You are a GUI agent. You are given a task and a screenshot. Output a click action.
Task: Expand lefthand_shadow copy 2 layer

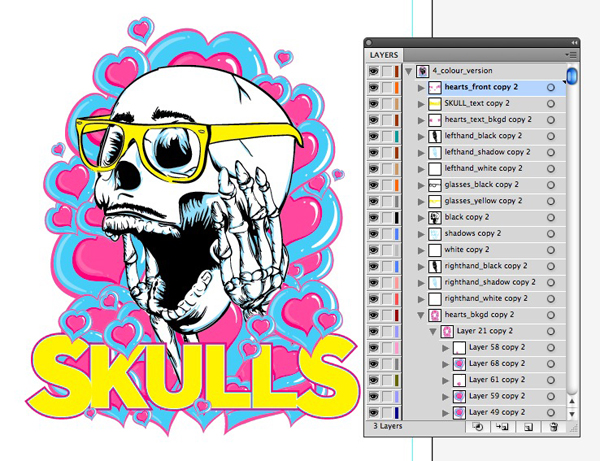pos(421,153)
